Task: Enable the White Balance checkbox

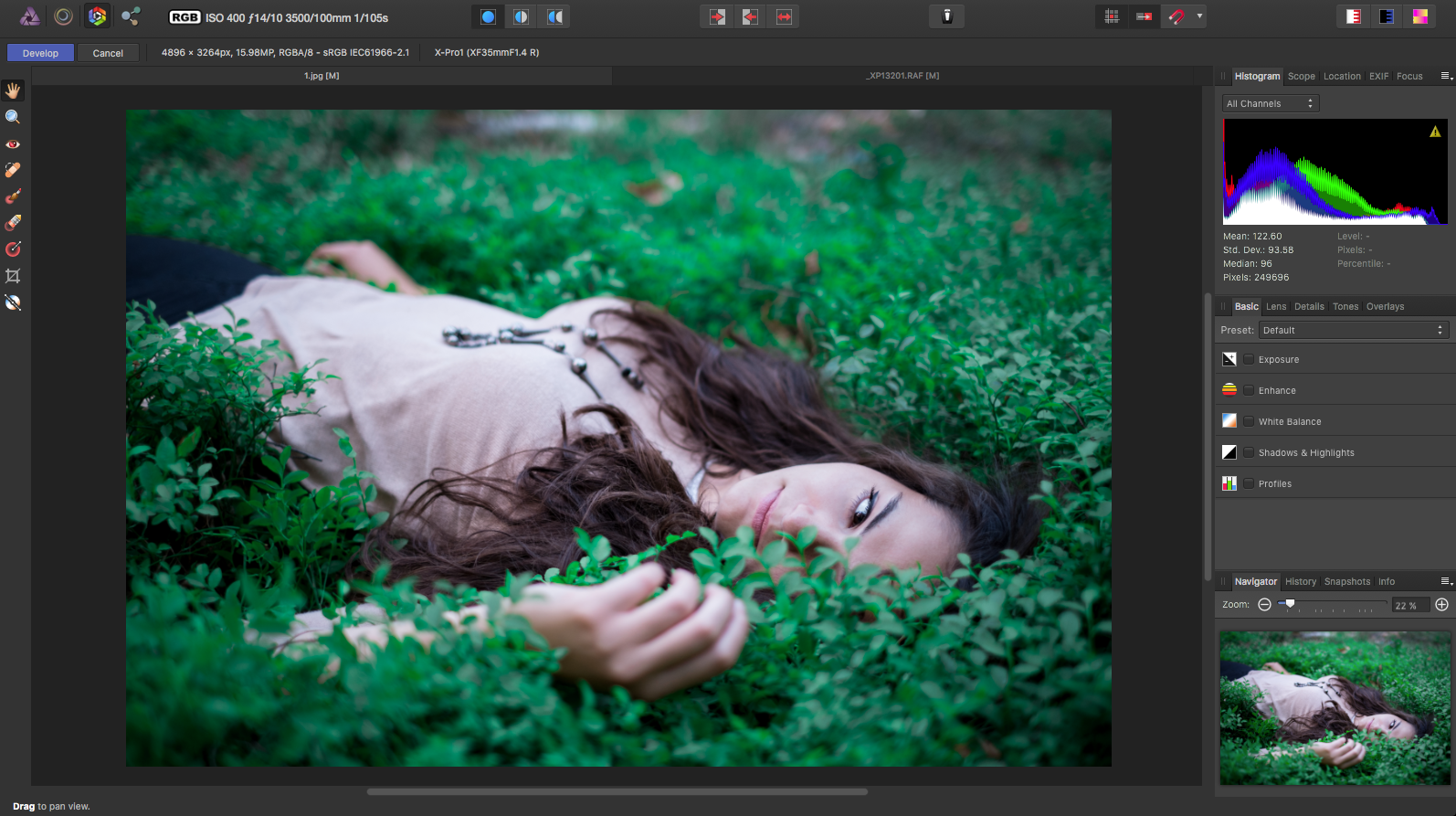Action: pyautogui.click(x=1249, y=421)
